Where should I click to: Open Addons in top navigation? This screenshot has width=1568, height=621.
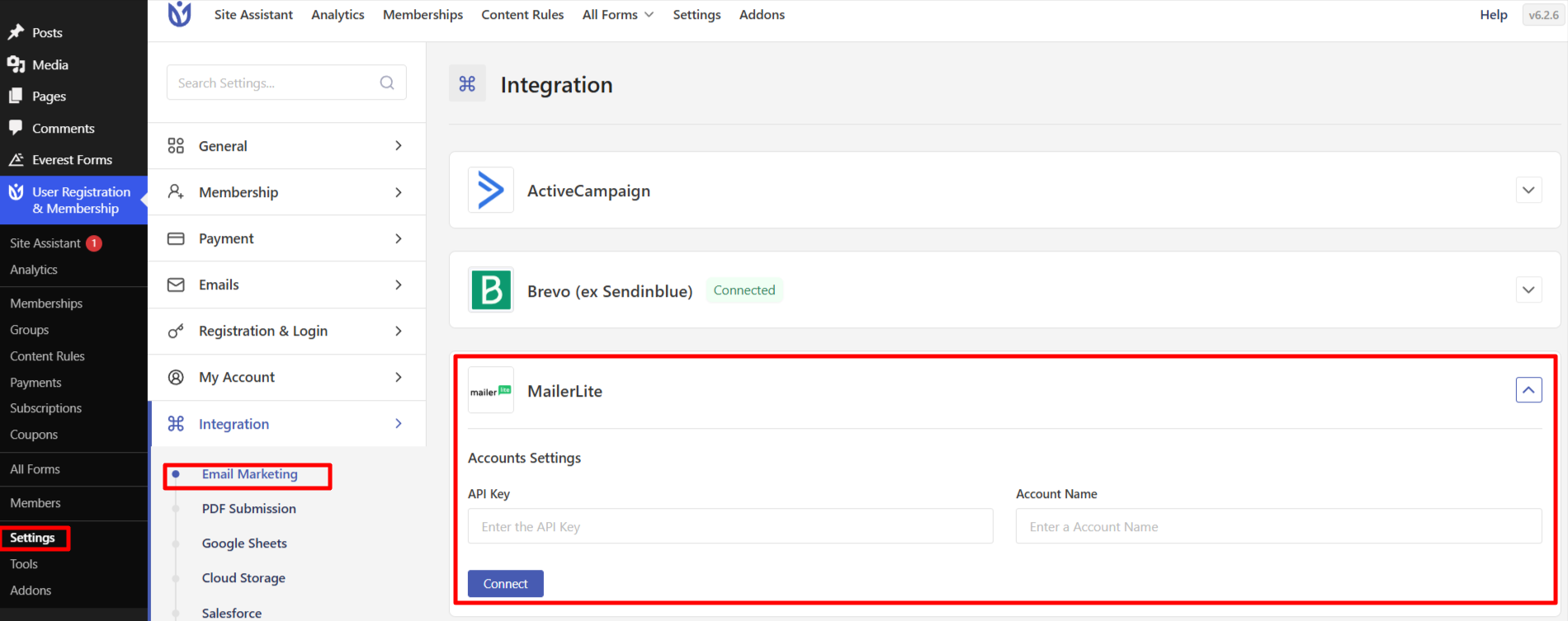point(762,15)
